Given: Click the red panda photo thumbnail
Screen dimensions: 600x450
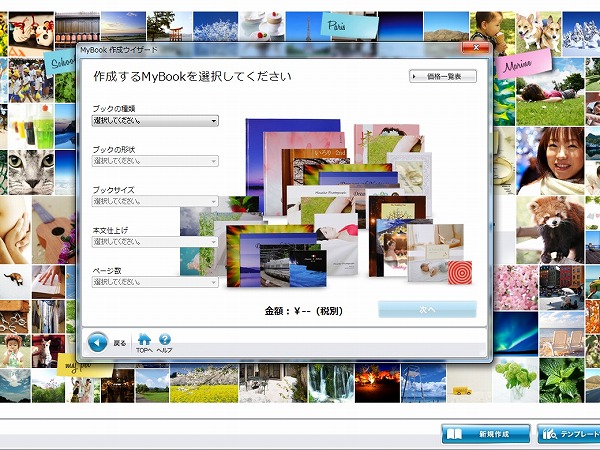Looking at the screenshot, I should click(x=550, y=230).
